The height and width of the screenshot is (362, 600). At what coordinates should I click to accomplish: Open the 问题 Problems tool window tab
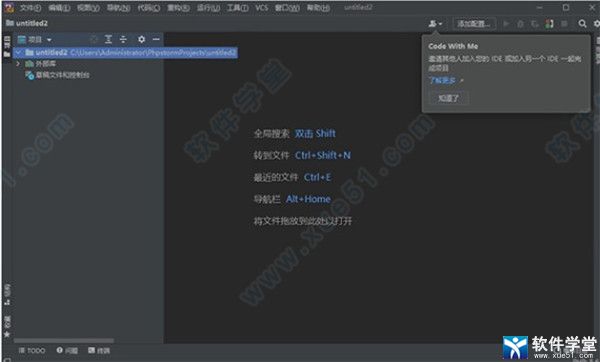click(x=67, y=351)
